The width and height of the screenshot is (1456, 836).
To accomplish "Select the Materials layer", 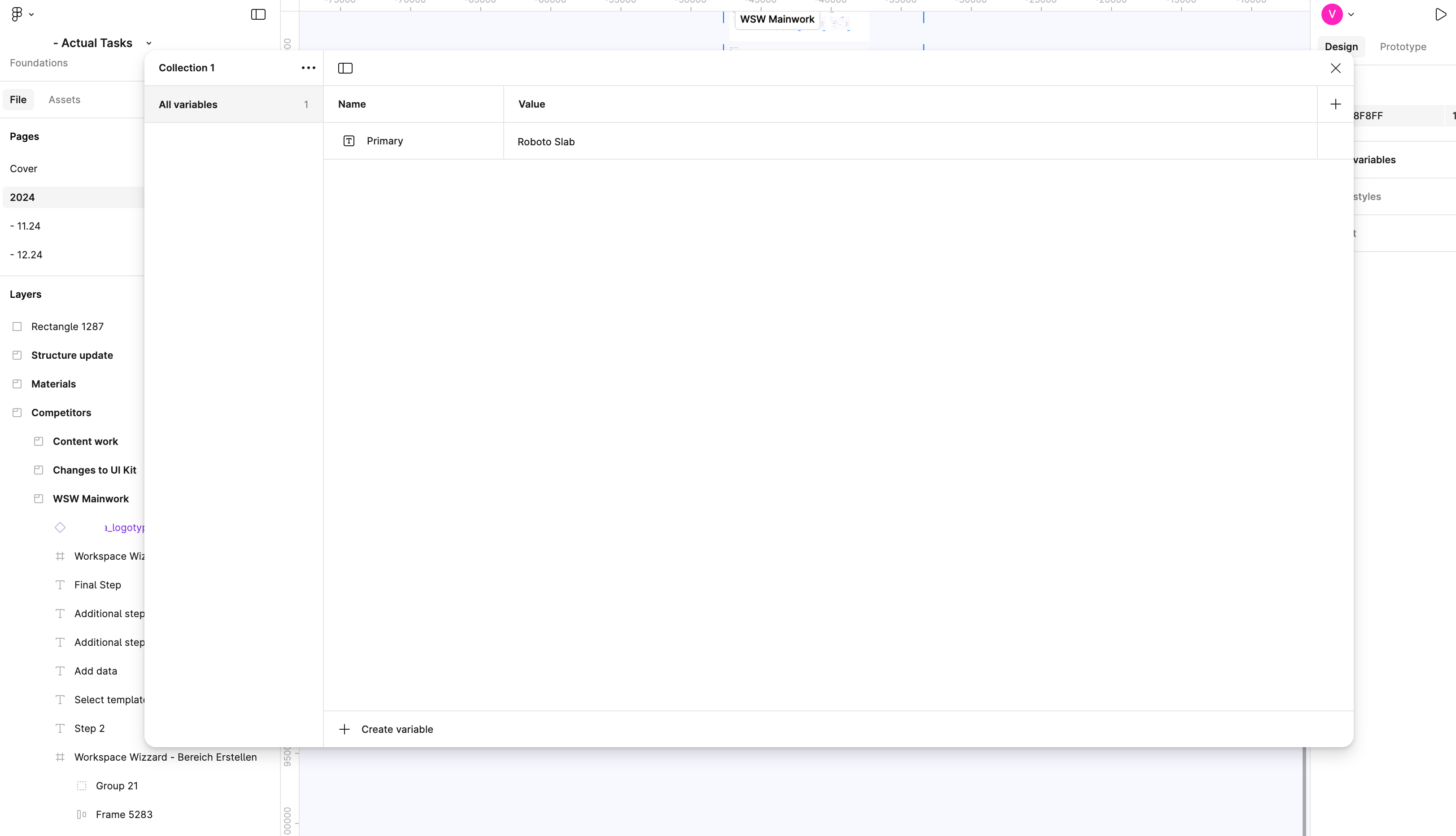I will click(x=53, y=384).
